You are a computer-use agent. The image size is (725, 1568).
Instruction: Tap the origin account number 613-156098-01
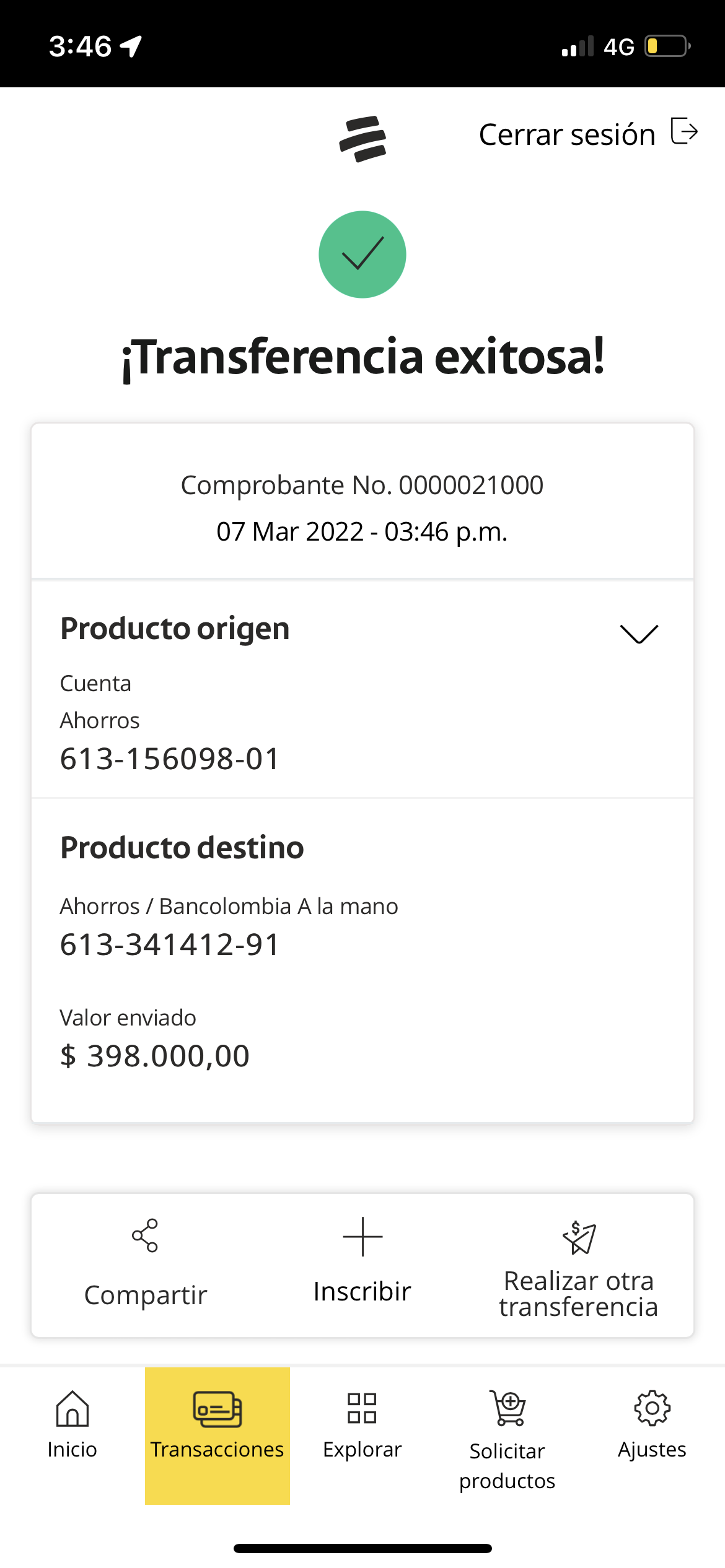(170, 759)
